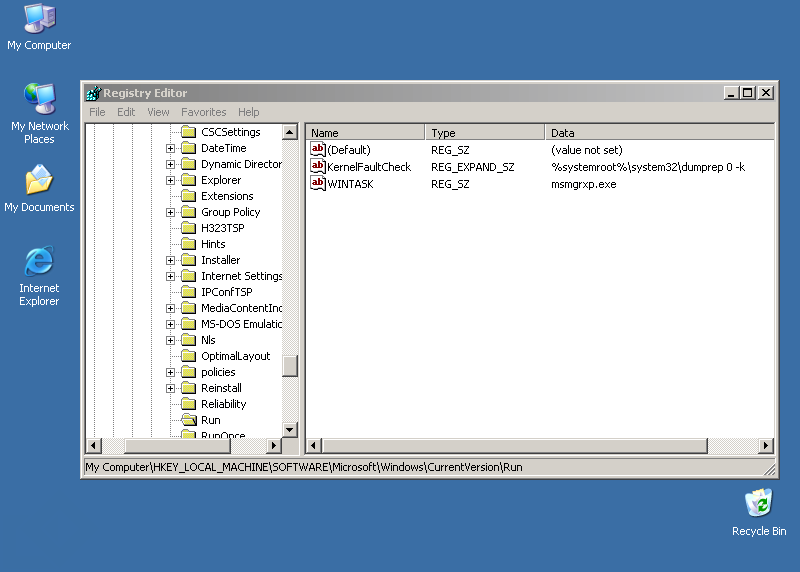The image size is (800, 572).
Task: Expand the Explorer key
Action: (170, 181)
